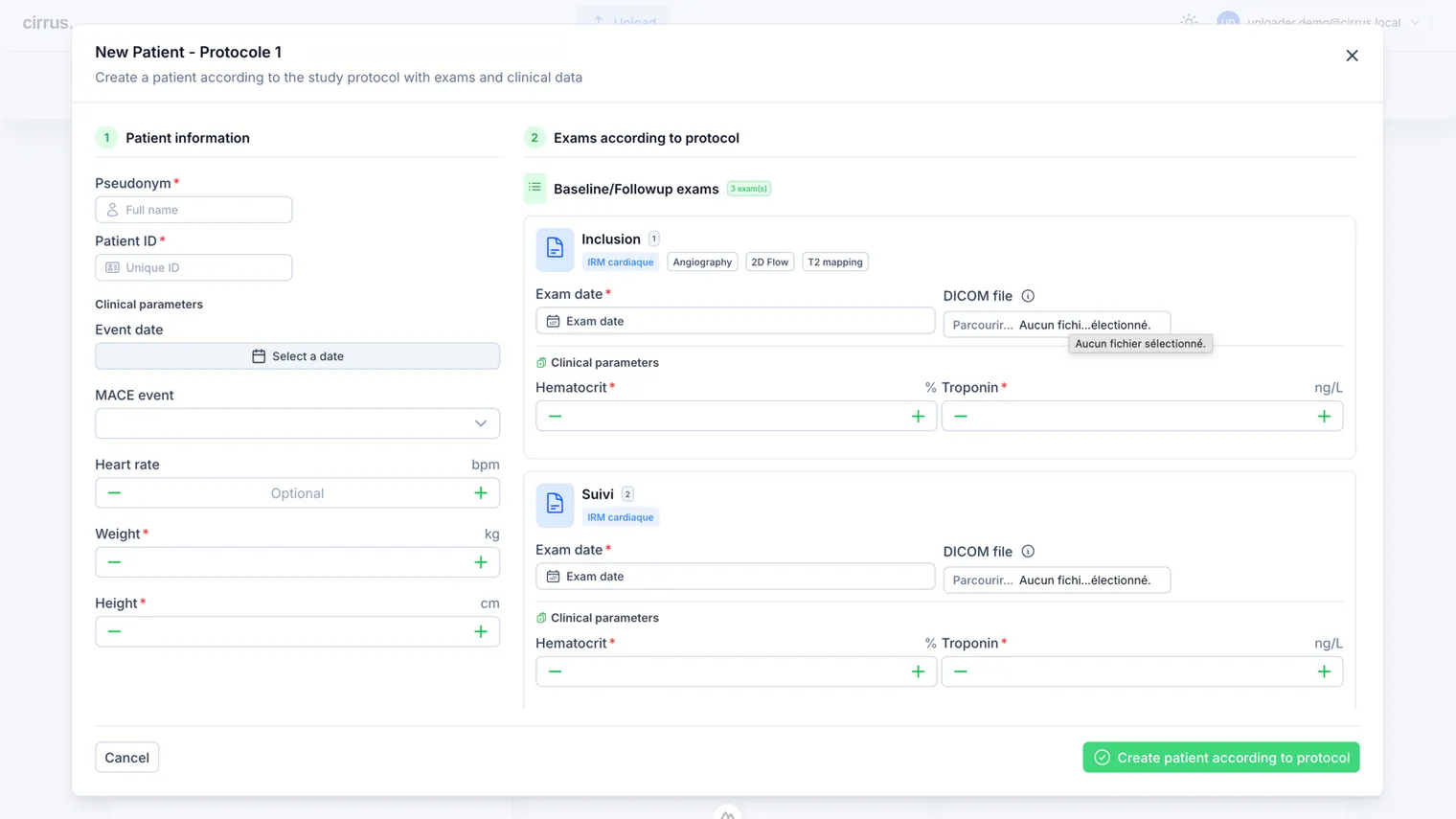The width and height of the screenshot is (1456, 819).
Task: Click step 1 Patient information circle
Action: (x=106, y=138)
